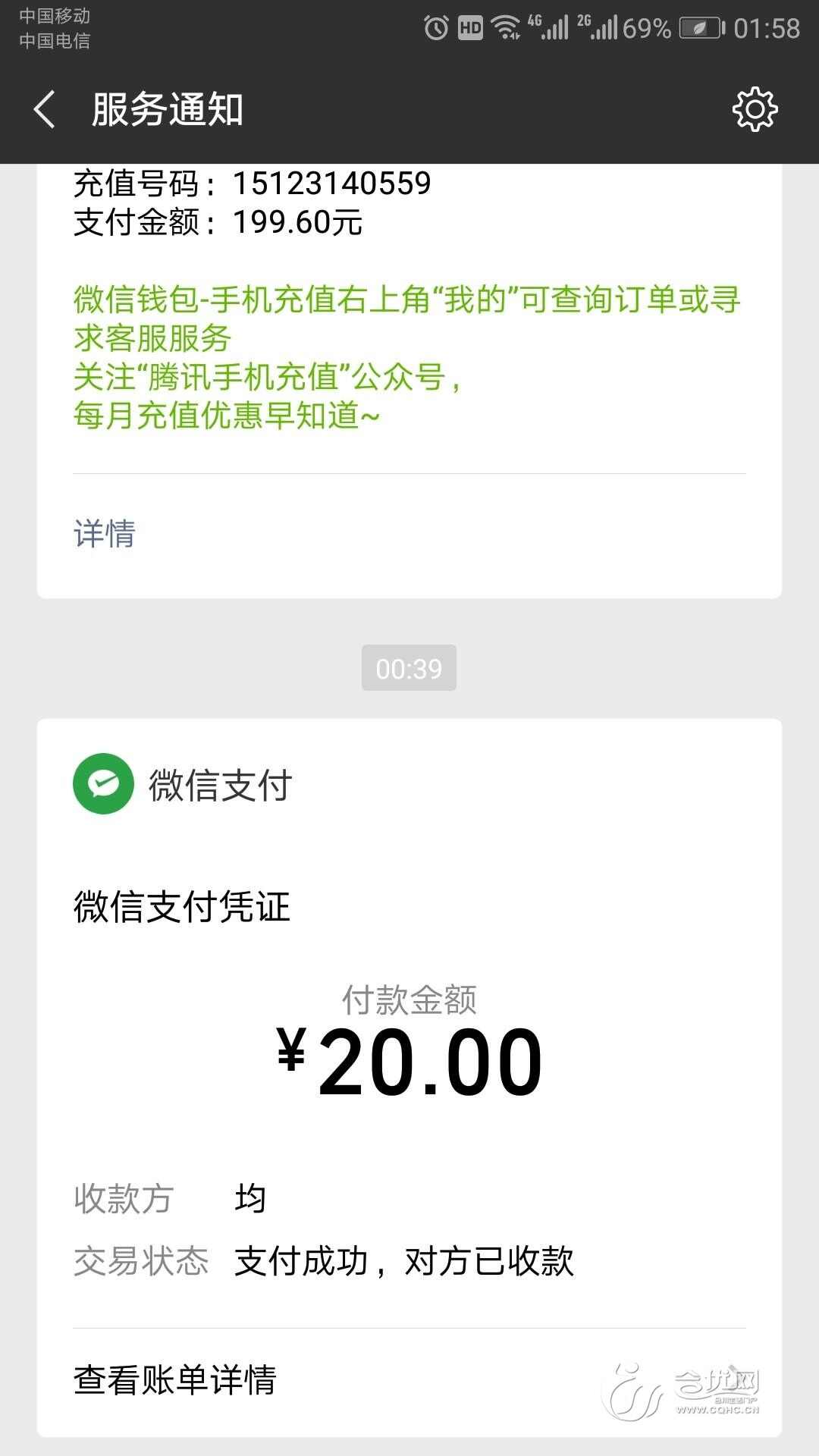Tap the alarm clock status icon
Viewport: 819px width, 1456px height.
tap(436, 28)
